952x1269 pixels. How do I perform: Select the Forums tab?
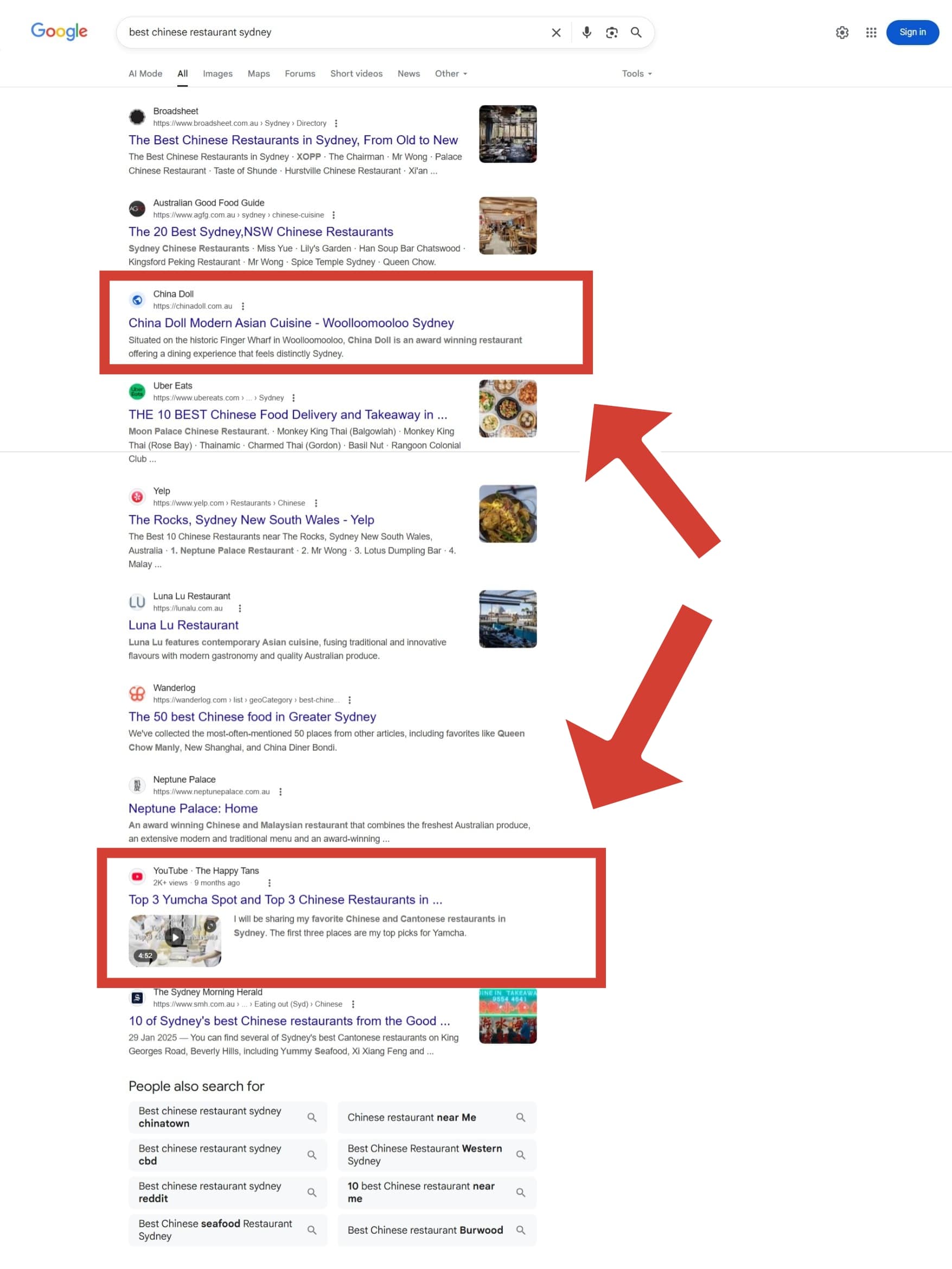(300, 74)
